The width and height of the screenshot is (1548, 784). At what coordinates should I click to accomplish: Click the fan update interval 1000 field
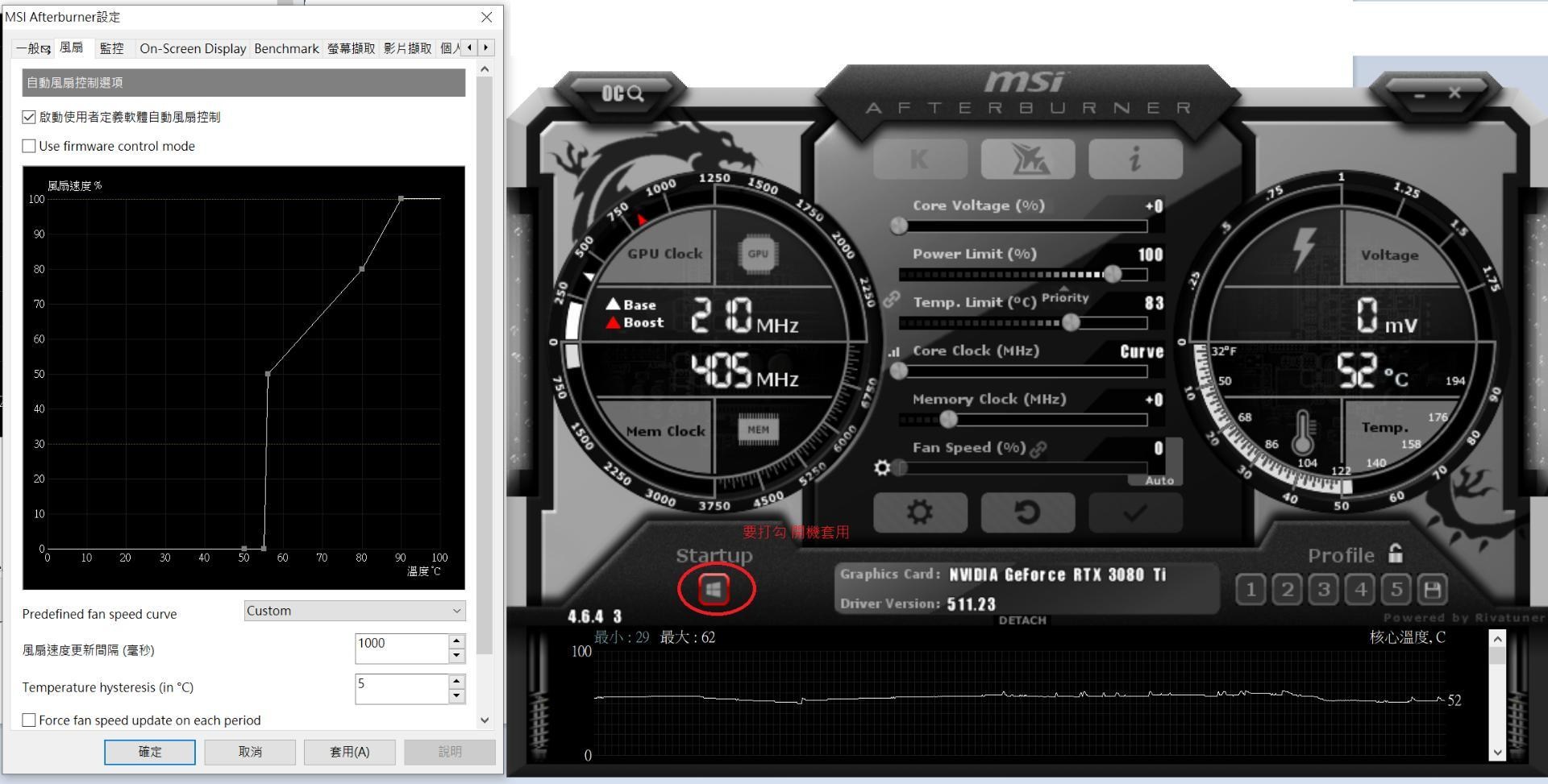pyautogui.click(x=402, y=649)
